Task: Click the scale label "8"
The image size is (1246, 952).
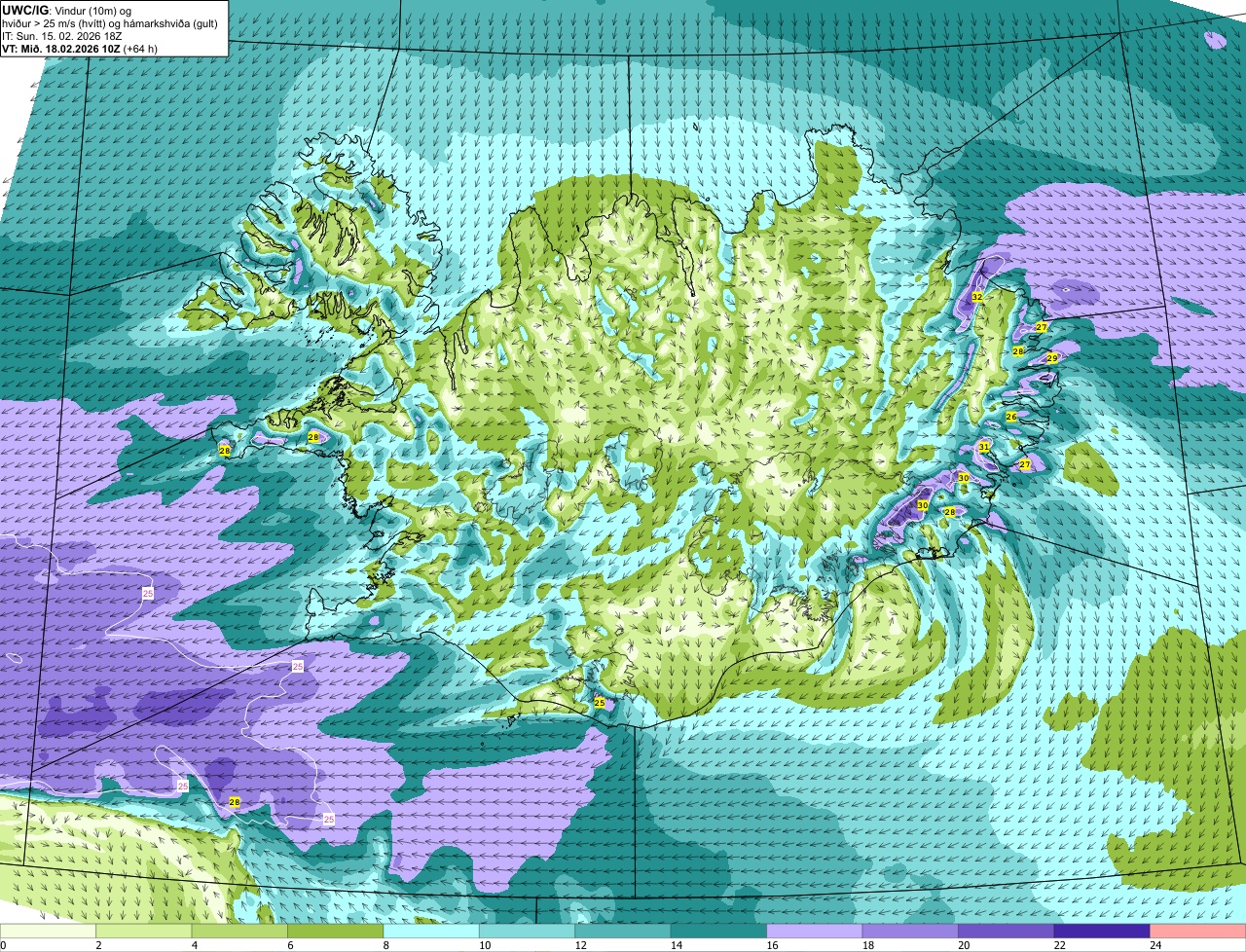Action: [x=385, y=945]
